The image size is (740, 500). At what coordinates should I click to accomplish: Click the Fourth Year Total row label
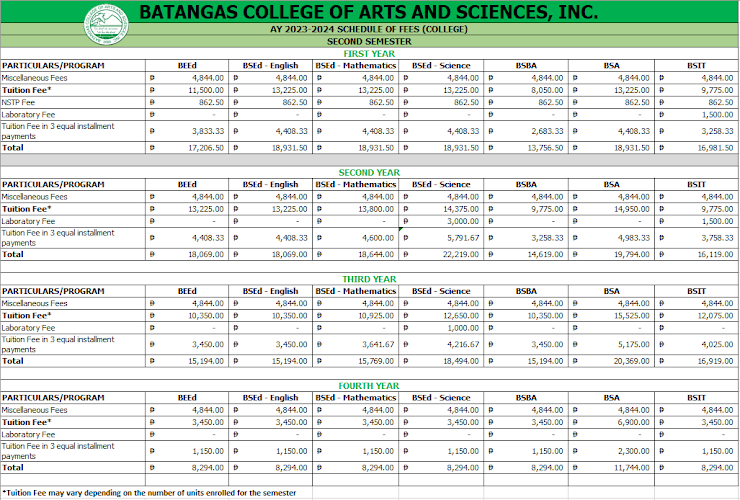13,468
